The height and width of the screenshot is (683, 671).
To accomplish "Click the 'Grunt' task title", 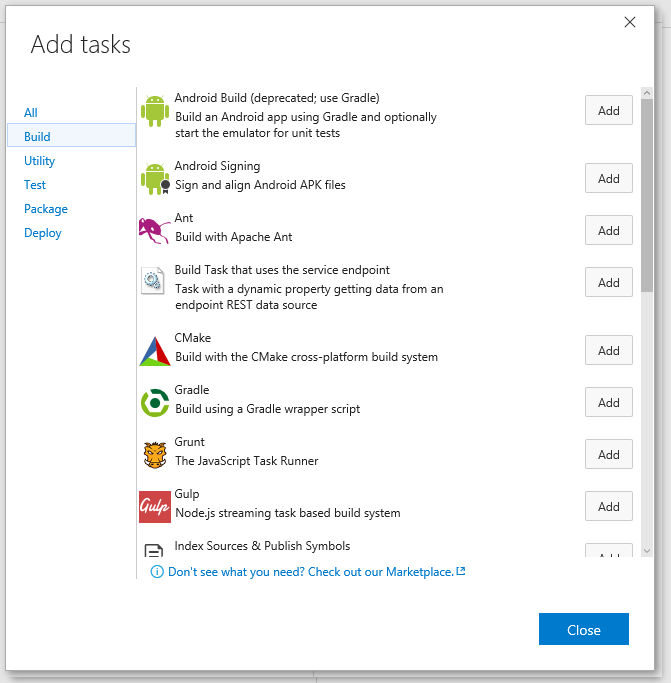I will pyautogui.click(x=189, y=442).
